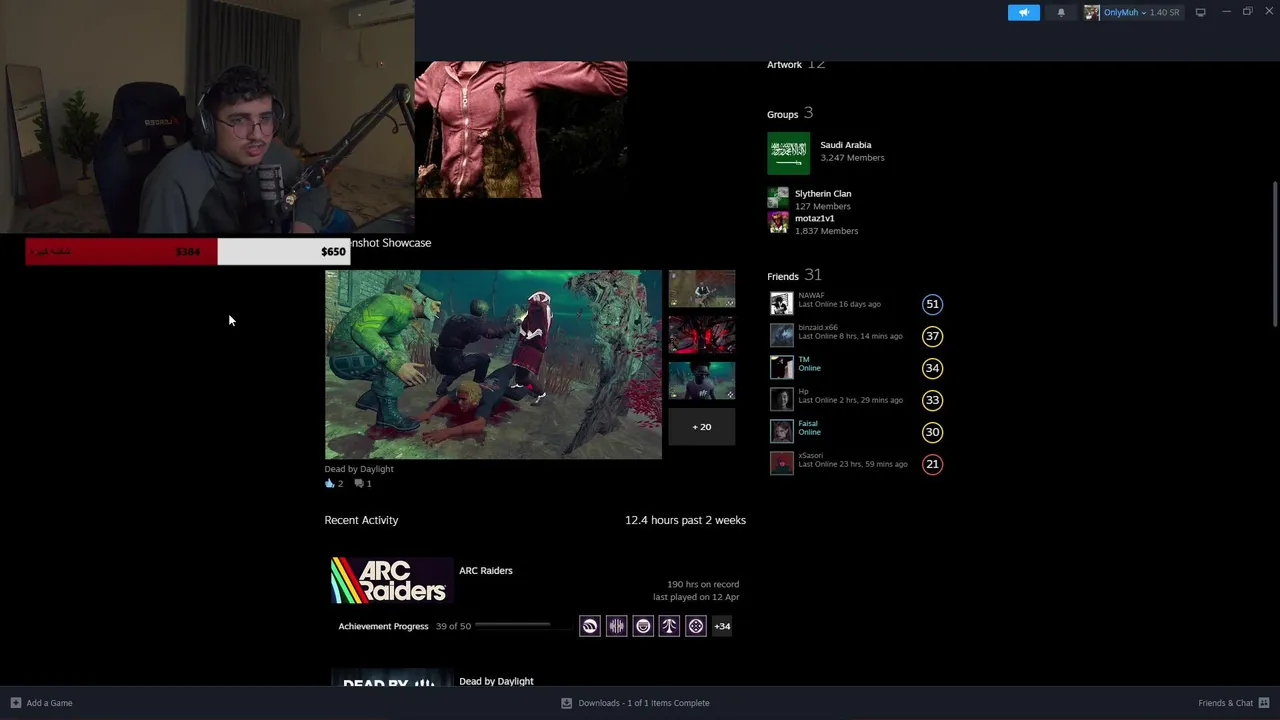This screenshot has height=720, width=1280.
Task: Open the Groups list link
Action: (x=782, y=114)
